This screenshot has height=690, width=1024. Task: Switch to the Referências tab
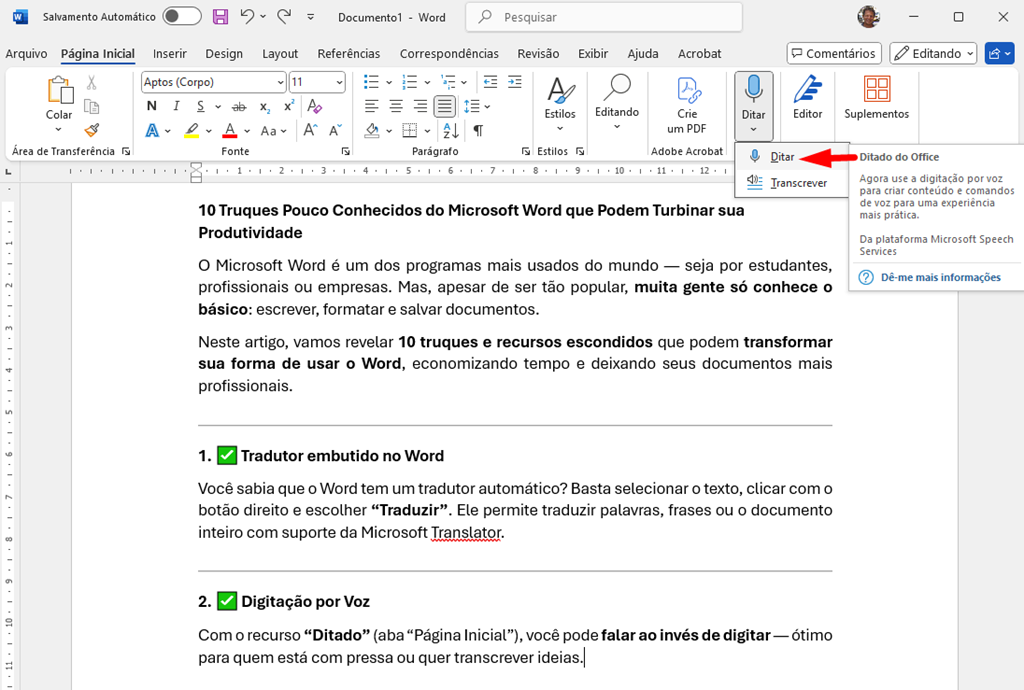pos(349,54)
